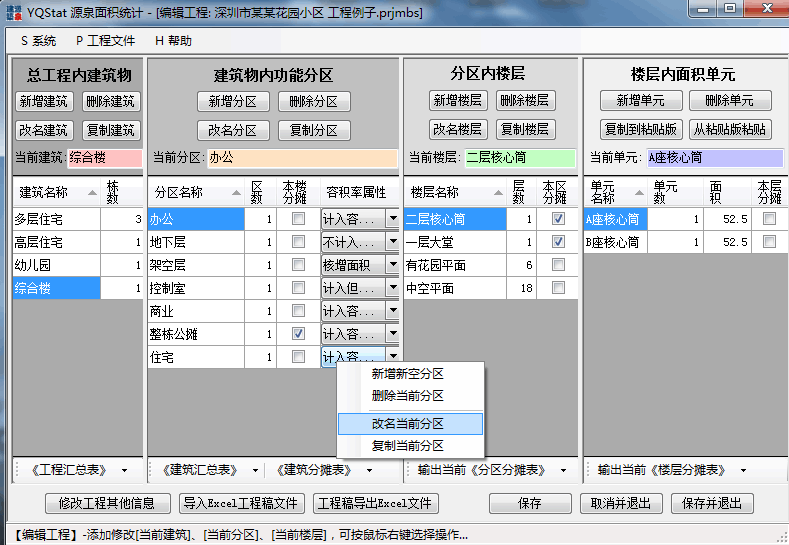Click the 取消并退出 button

coord(621,503)
